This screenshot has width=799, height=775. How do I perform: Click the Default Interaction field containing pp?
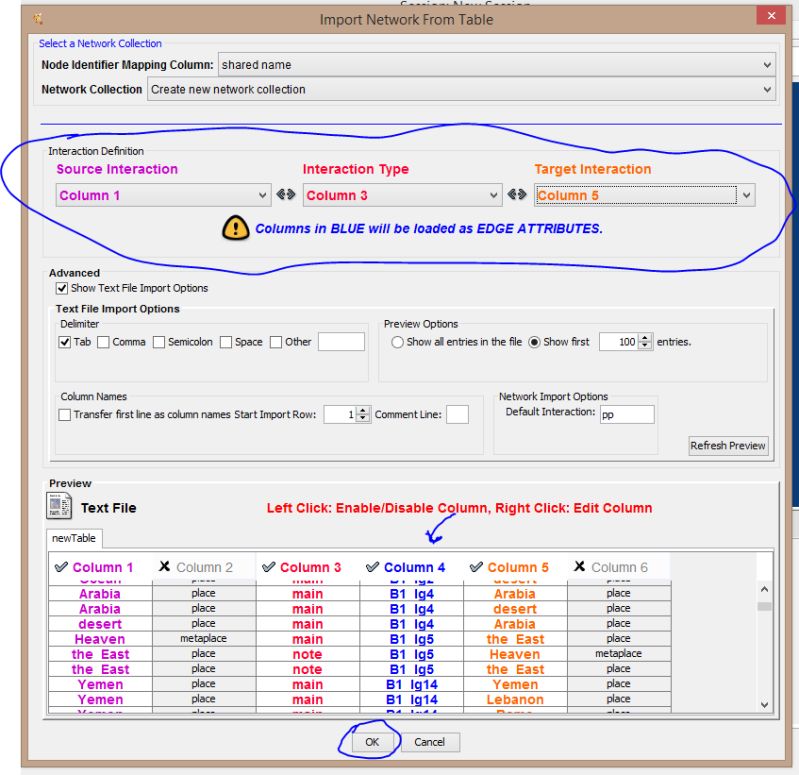coord(627,414)
